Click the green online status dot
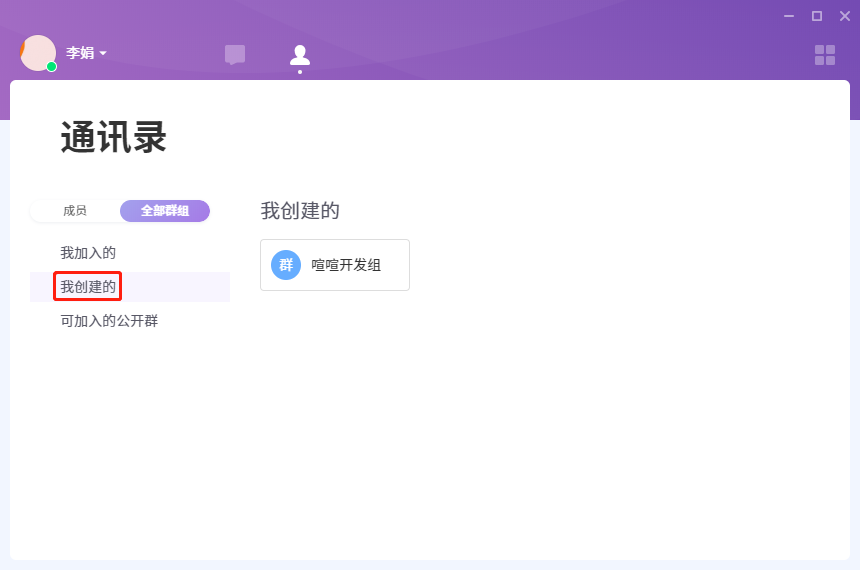The image size is (860, 570). pos(51,67)
